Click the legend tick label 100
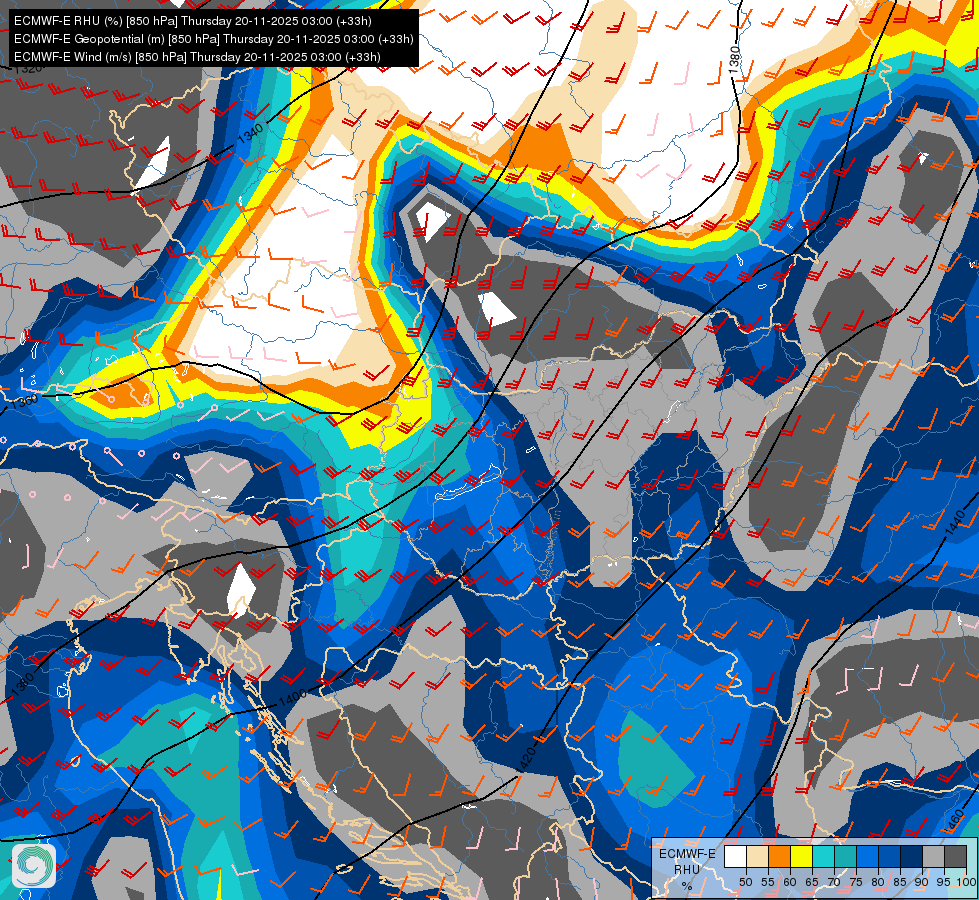The width and height of the screenshot is (979, 900). (967, 882)
